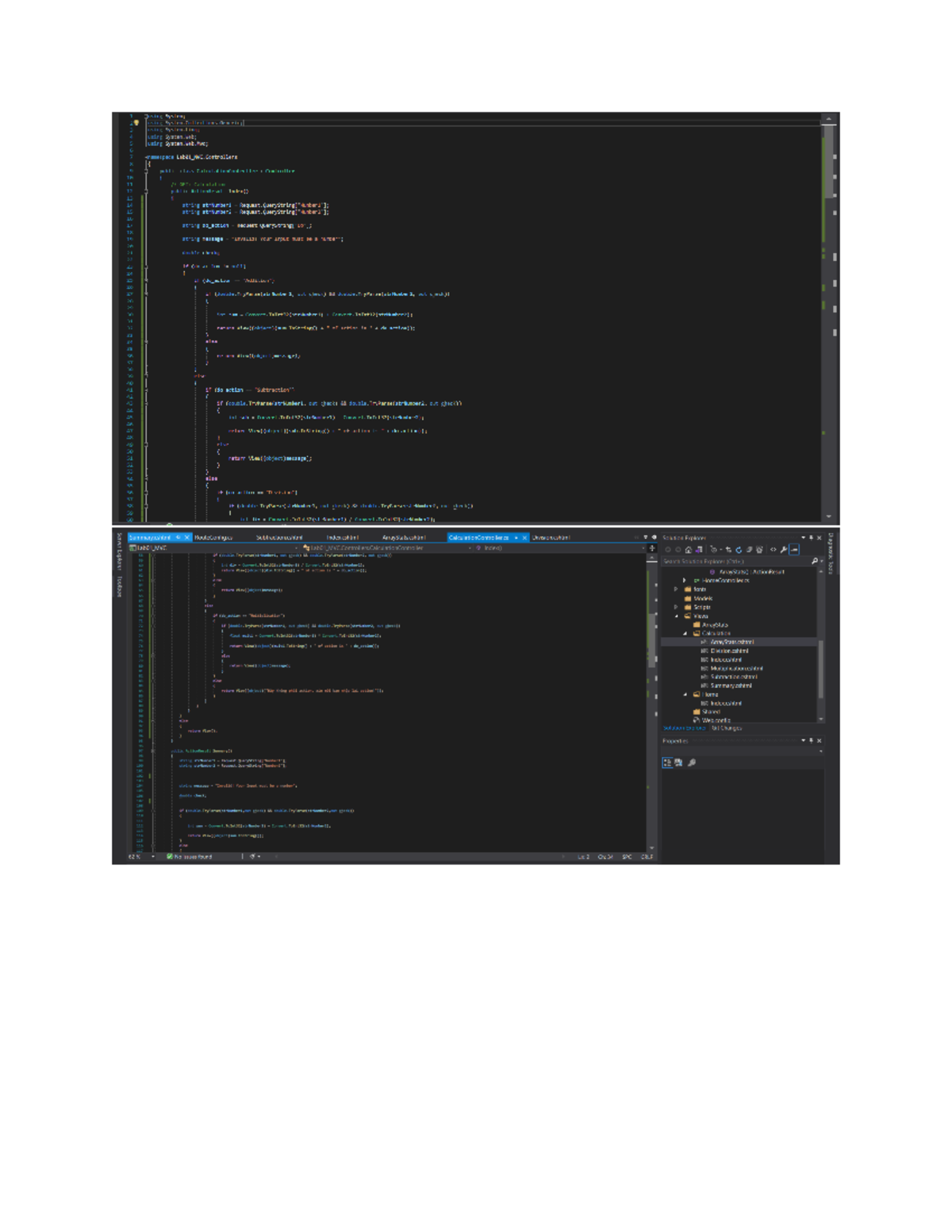Click the Search Solution Explorer field

(x=735, y=561)
